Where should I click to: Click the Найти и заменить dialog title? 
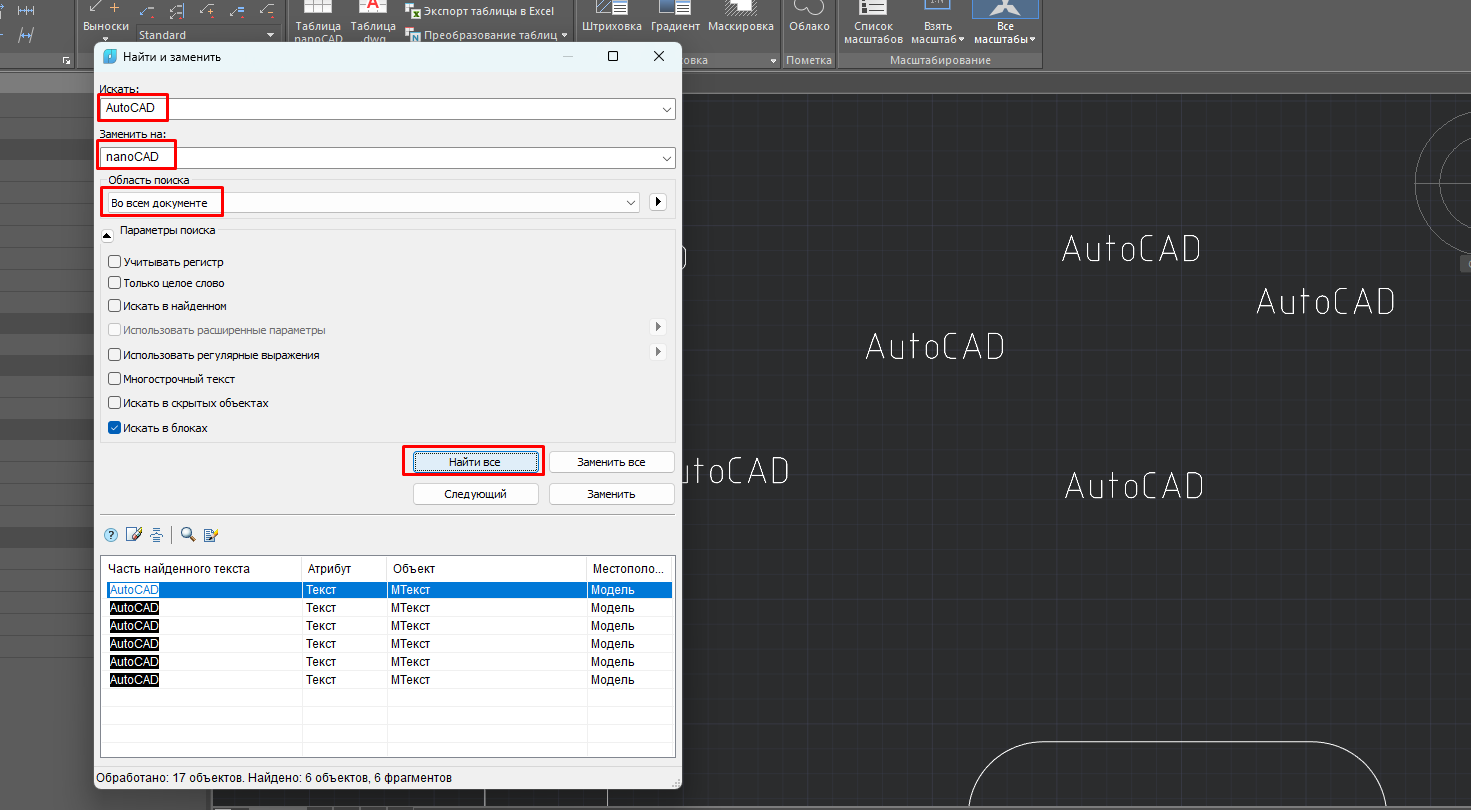[x=172, y=57]
